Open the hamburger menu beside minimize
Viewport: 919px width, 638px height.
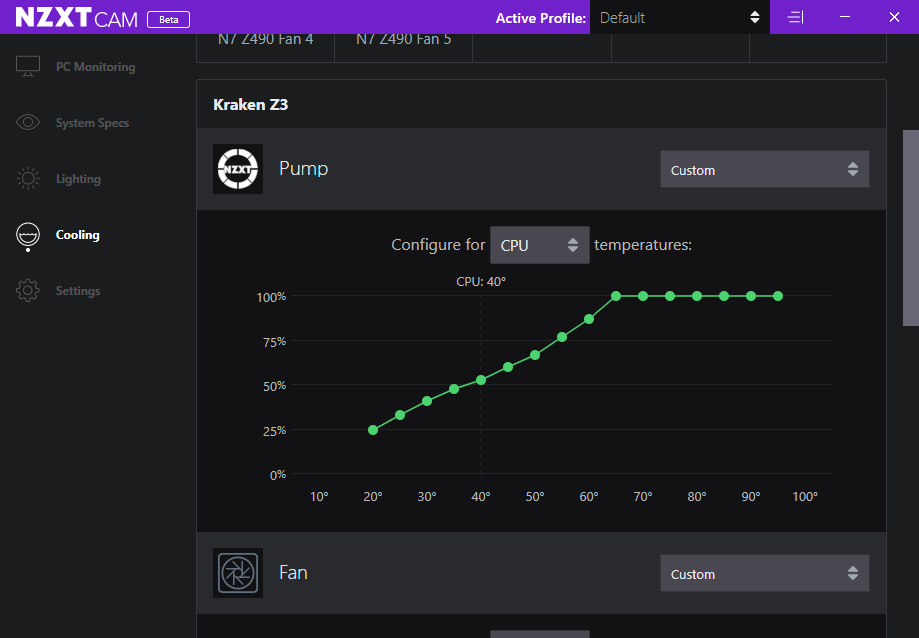[x=794, y=16]
